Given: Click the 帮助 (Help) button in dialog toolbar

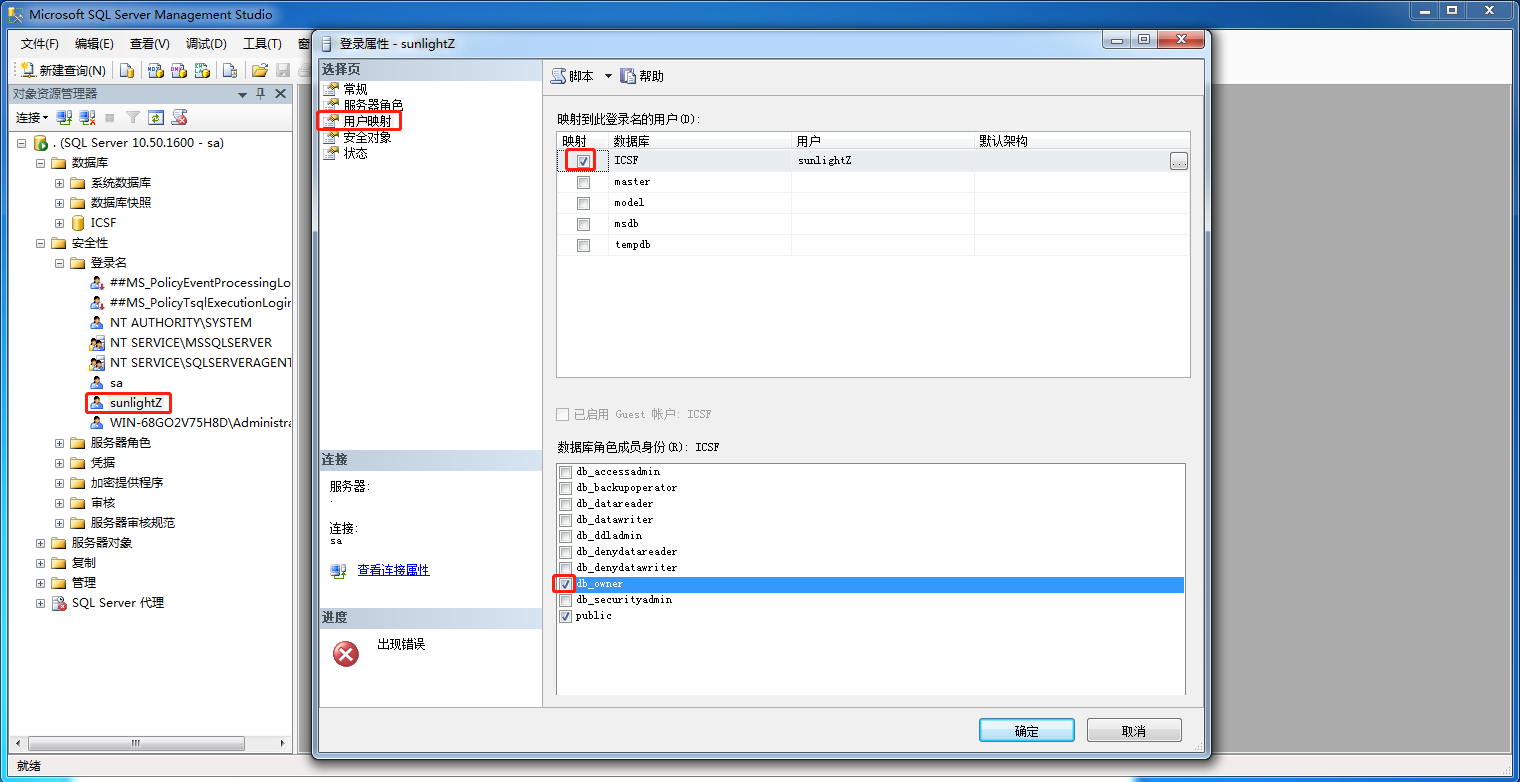Looking at the screenshot, I should [x=642, y=76].
